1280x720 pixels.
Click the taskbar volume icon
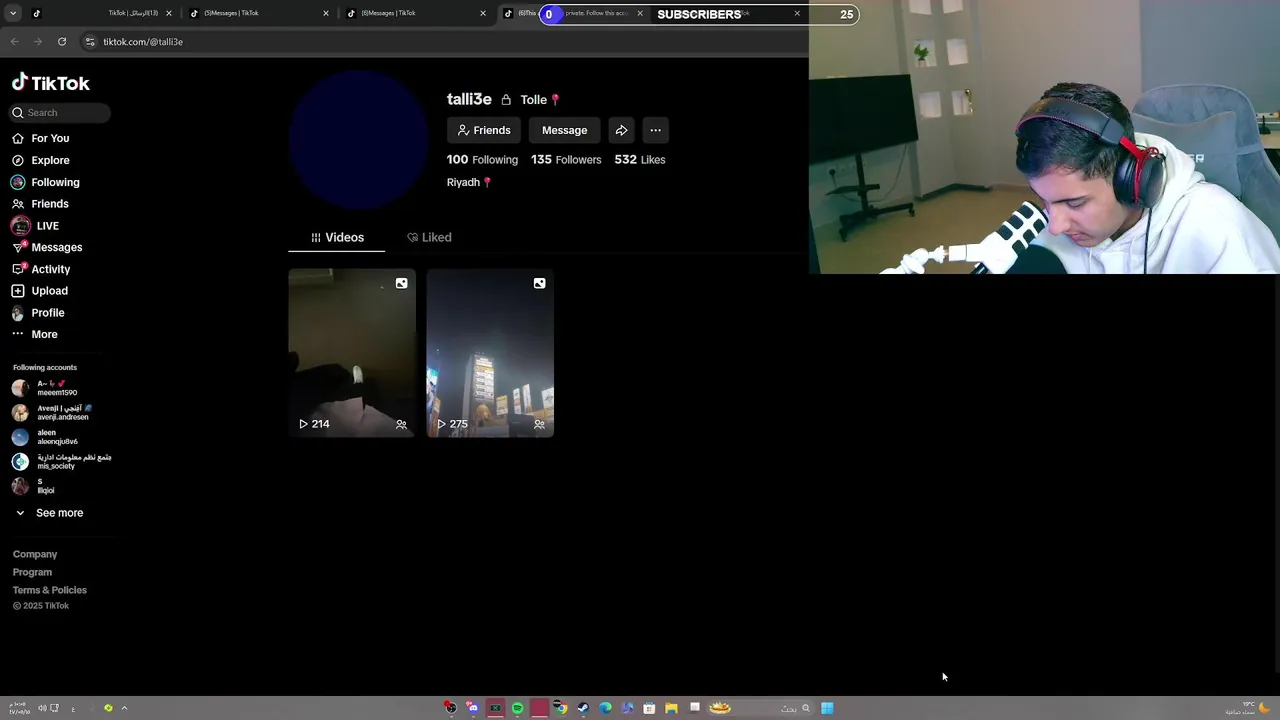(x=42, y=708)
